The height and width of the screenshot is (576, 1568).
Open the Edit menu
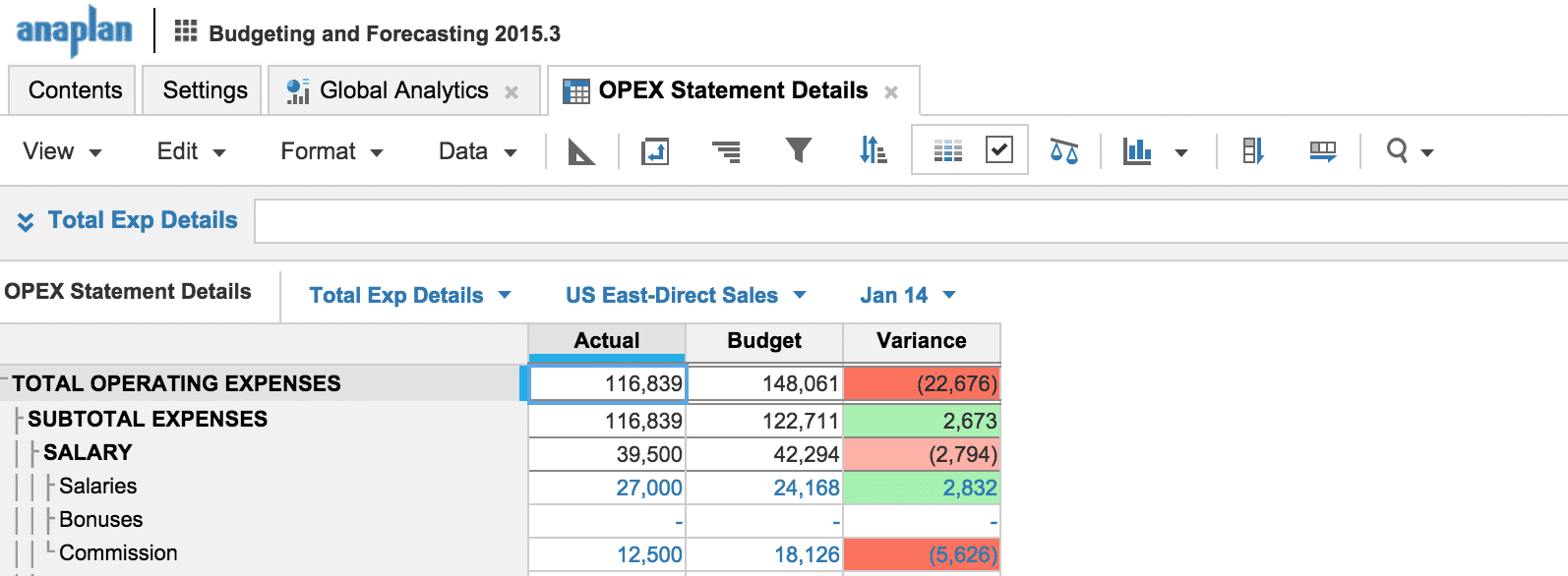pyautogui.click(x=192, y=151)
